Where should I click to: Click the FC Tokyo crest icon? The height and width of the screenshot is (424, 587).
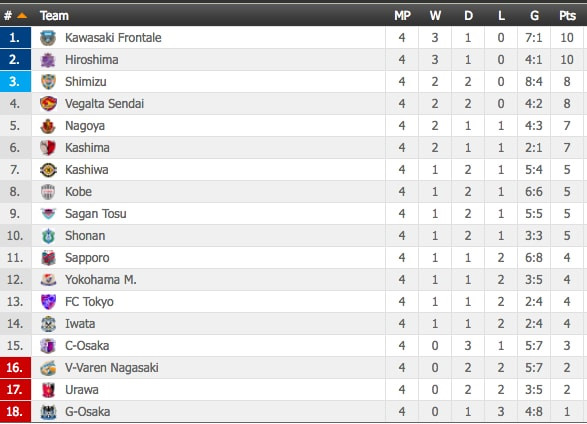pos(48,302)
